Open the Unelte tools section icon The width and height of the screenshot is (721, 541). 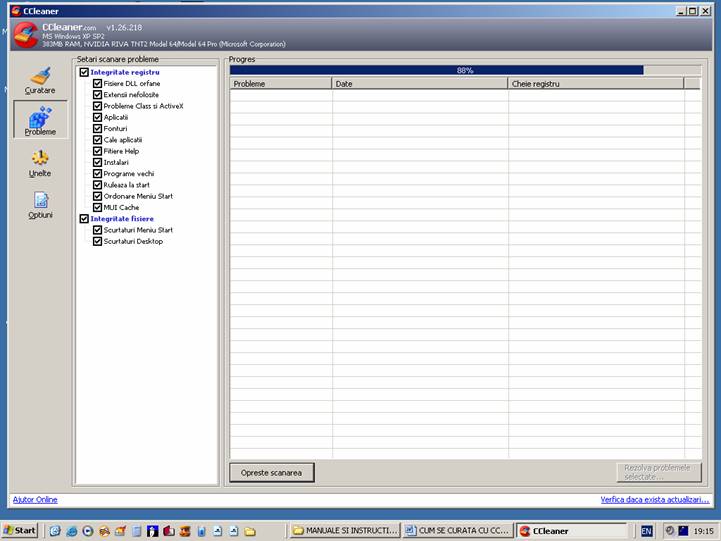pos(40,162)
